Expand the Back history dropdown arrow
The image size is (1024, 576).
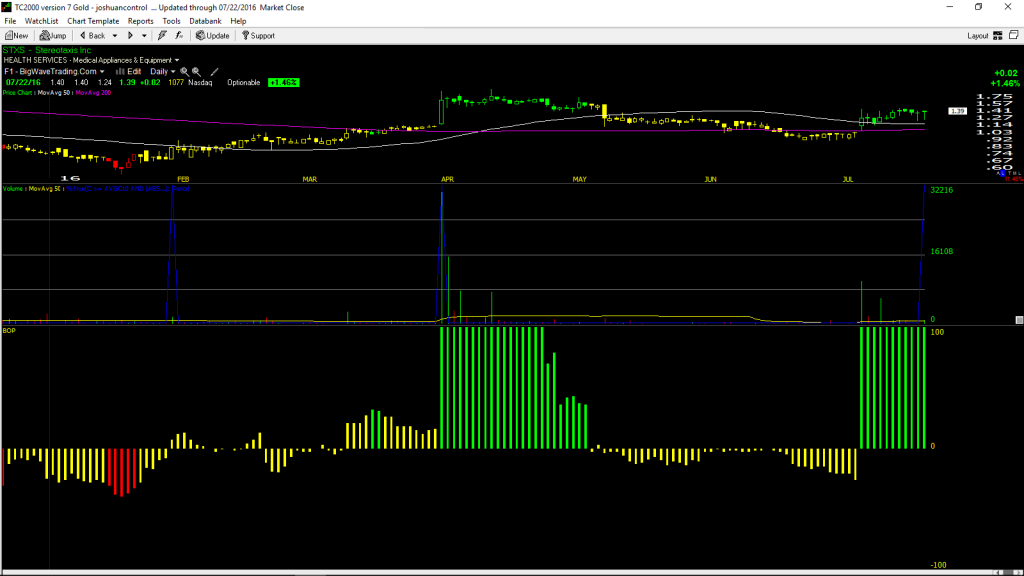[115, 36]
